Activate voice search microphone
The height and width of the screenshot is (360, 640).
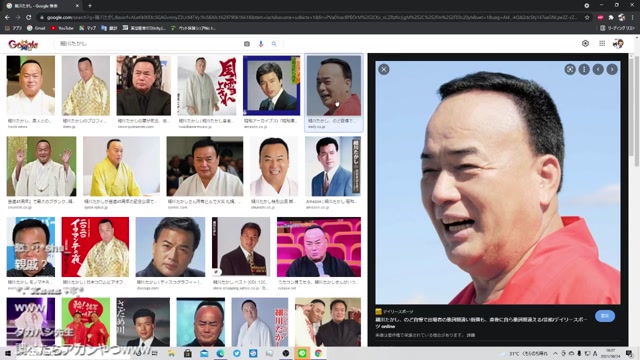pos(261,44)
